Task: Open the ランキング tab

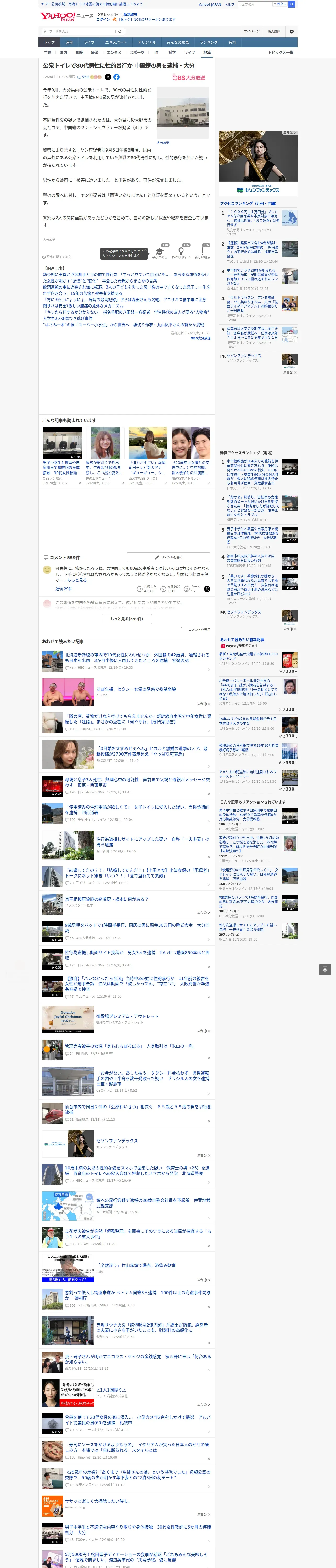Action: tap(209, 43)
